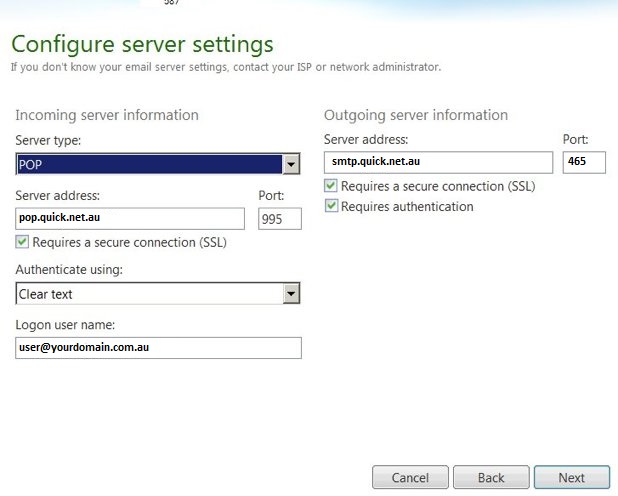Click the pop.quick.net.au server address field
Image resolution: width=618 pixels, height=496 pixels.
click(130, 218)
